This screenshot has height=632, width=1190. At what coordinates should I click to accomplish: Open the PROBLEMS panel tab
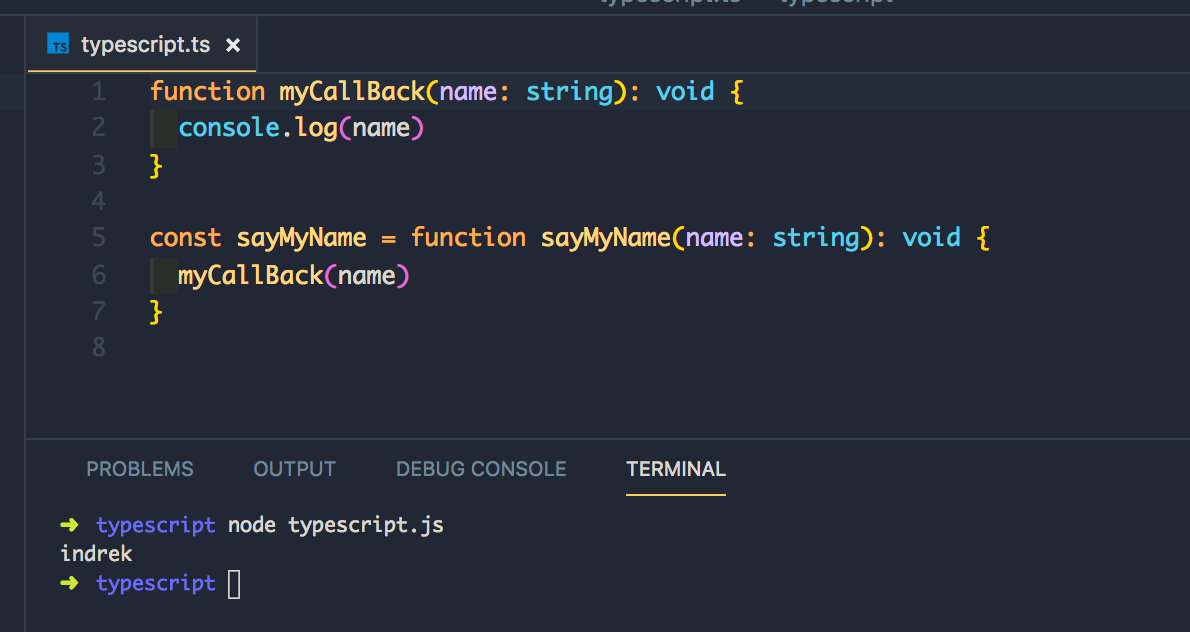coord(140,469)
